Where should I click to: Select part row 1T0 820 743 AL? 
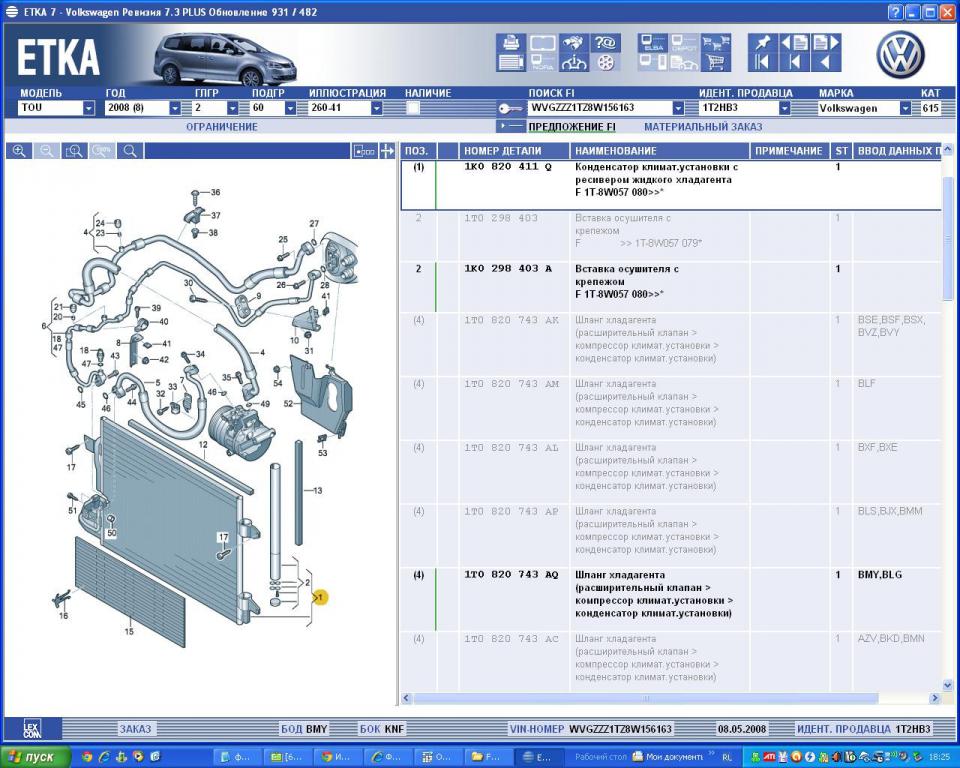[671, 472]
